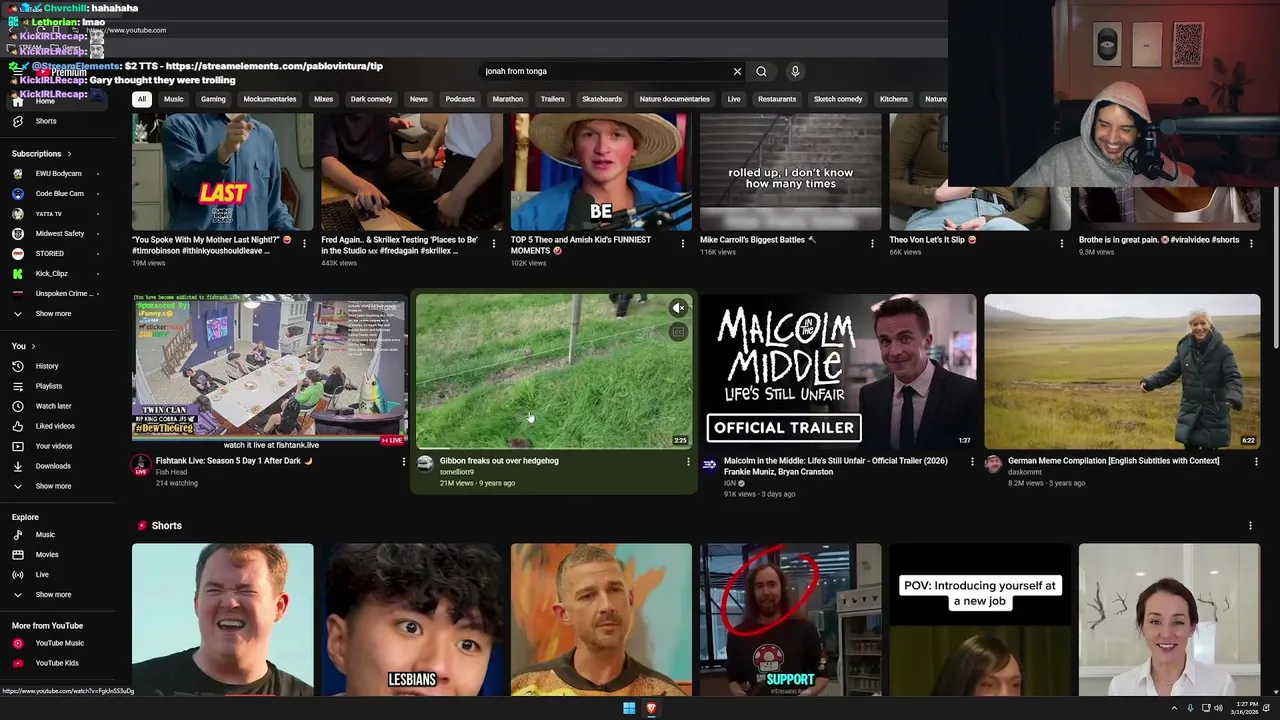1280x720 pixels.
Task: Start voice search with the microphone icon
Action: click(x=795, y=71)
